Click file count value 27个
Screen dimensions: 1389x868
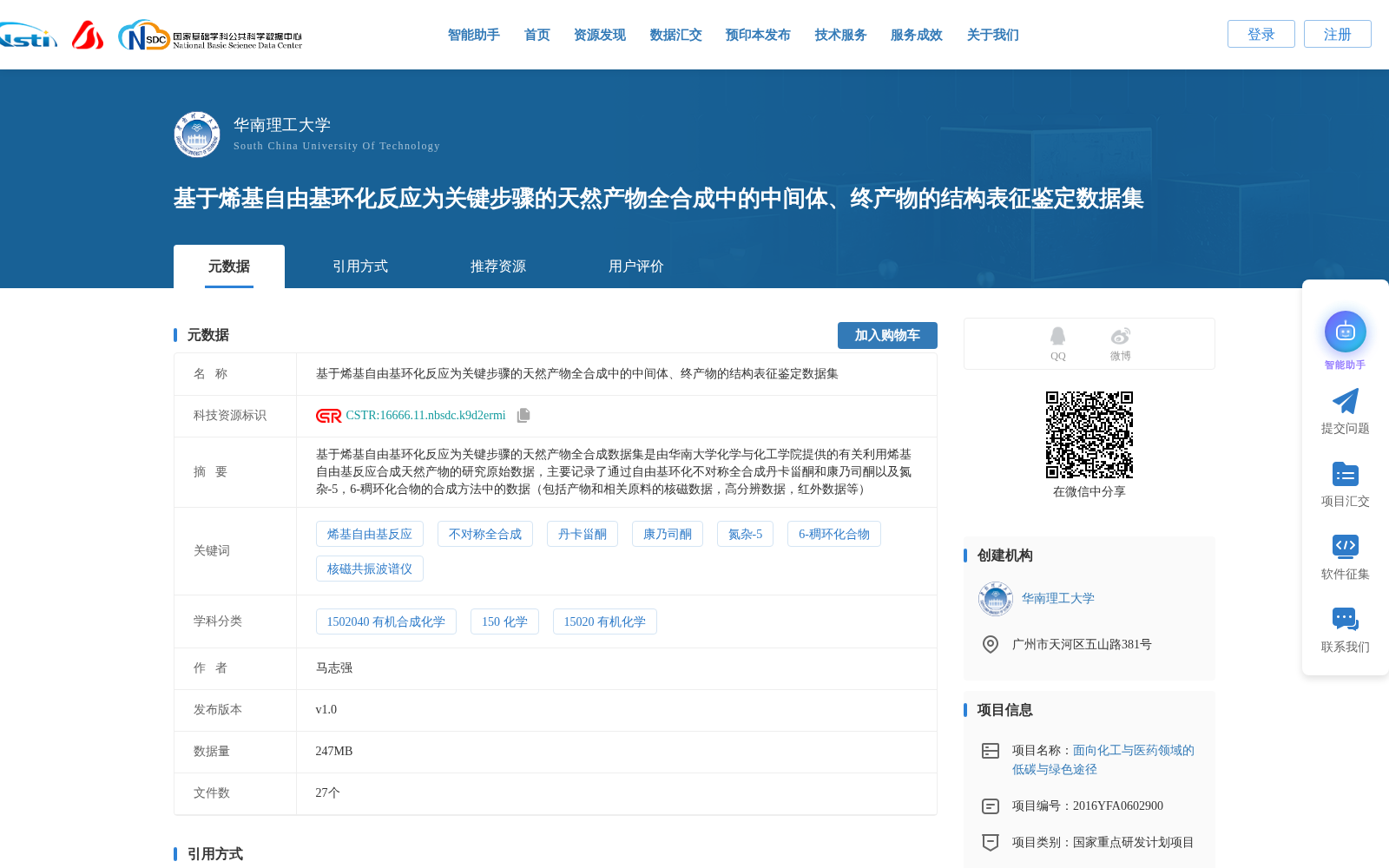click(328, 792)
